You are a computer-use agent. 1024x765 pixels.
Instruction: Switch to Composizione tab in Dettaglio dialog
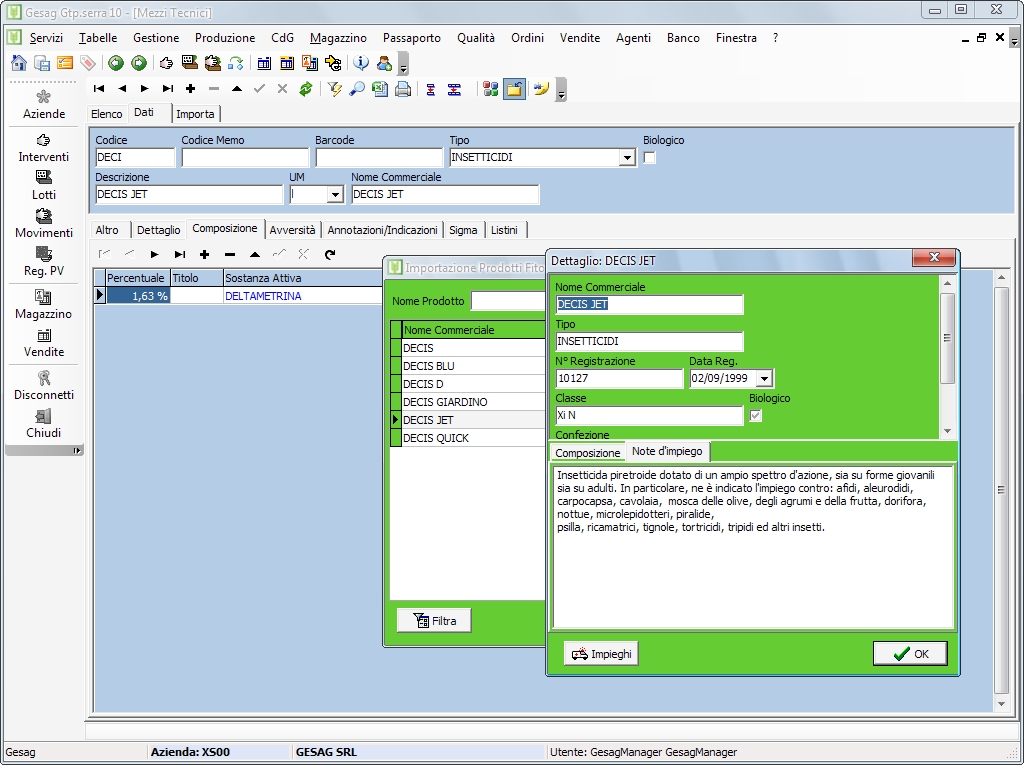587,453
